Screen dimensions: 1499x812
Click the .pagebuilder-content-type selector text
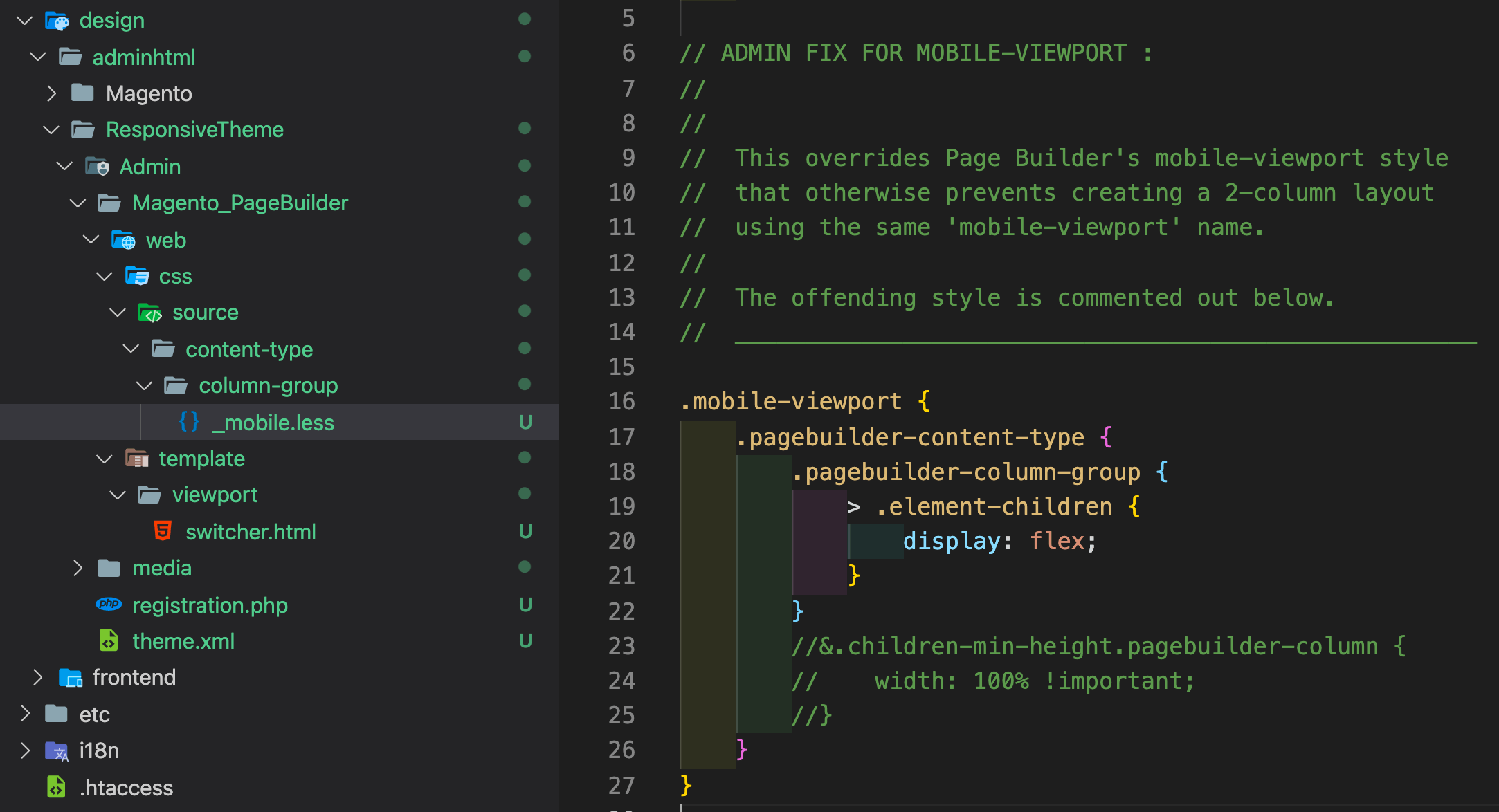(x=910, y=437)
